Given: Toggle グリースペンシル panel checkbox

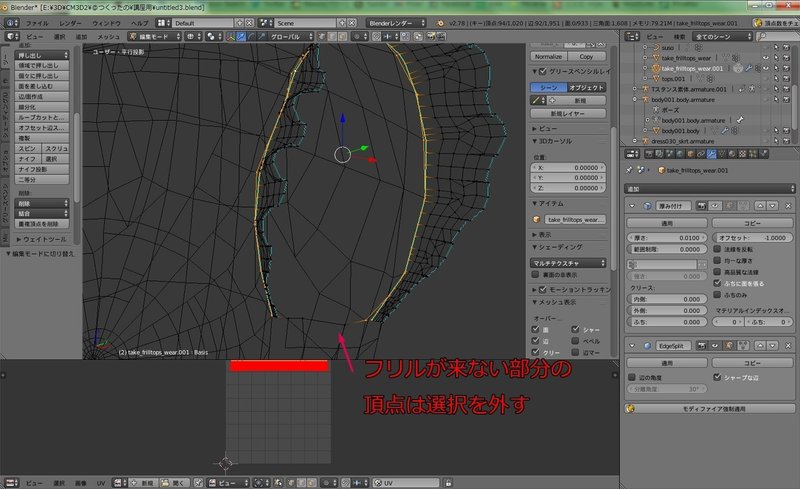Looking at the screenshot, I should (543, 71).
